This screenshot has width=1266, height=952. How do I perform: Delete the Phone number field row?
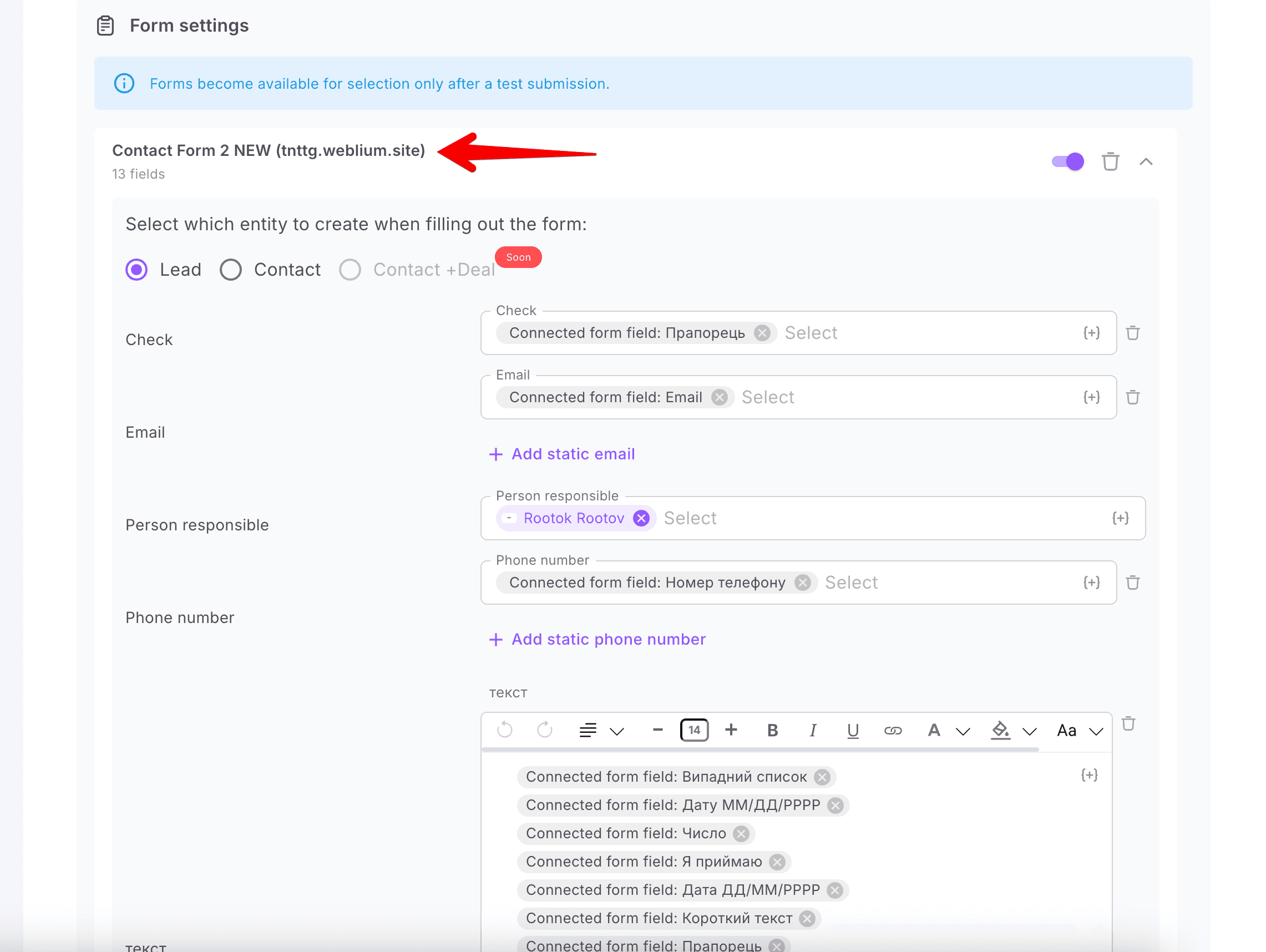tap(1133, 583)
